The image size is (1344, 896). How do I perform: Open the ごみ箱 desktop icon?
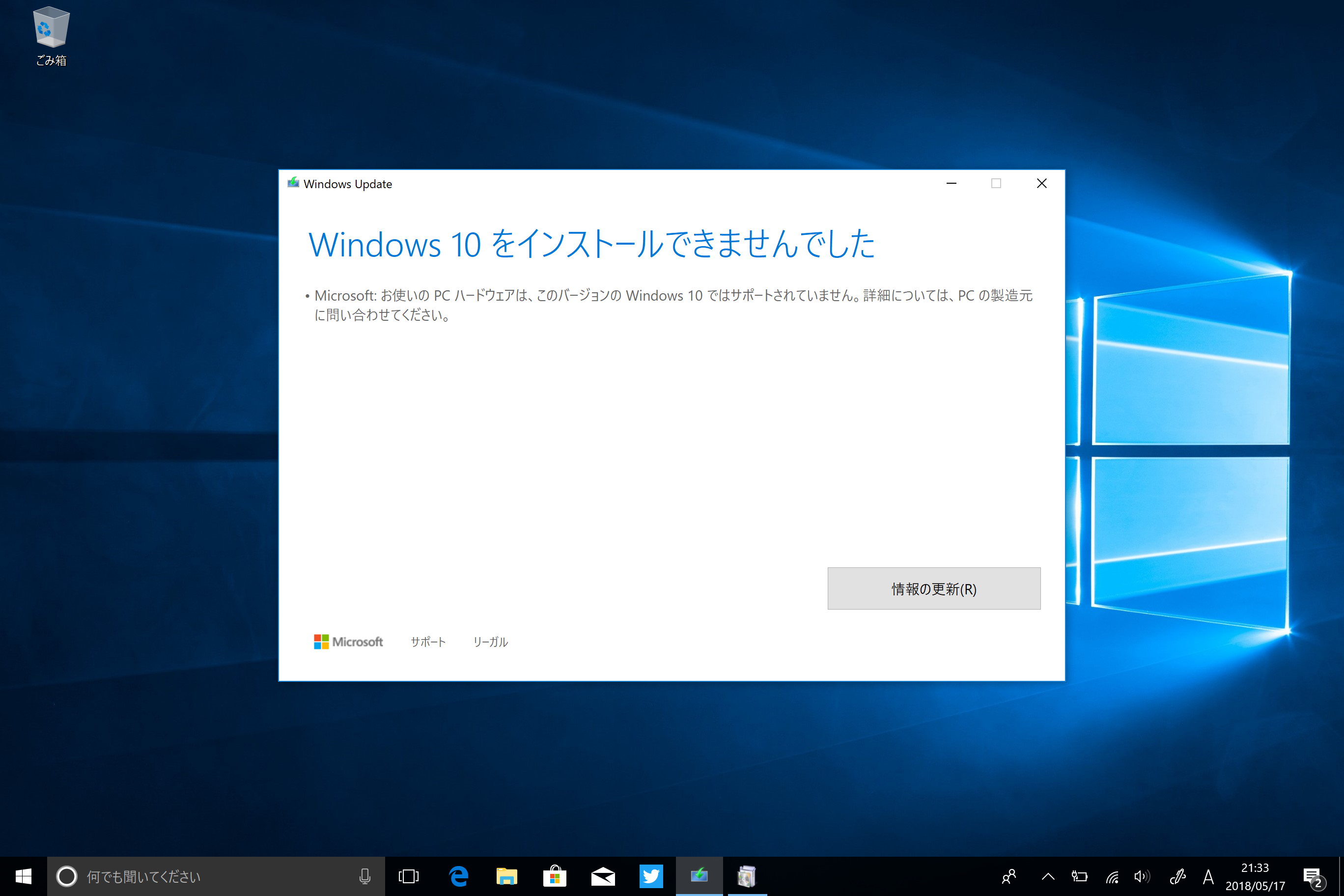(x=52, y=36)
